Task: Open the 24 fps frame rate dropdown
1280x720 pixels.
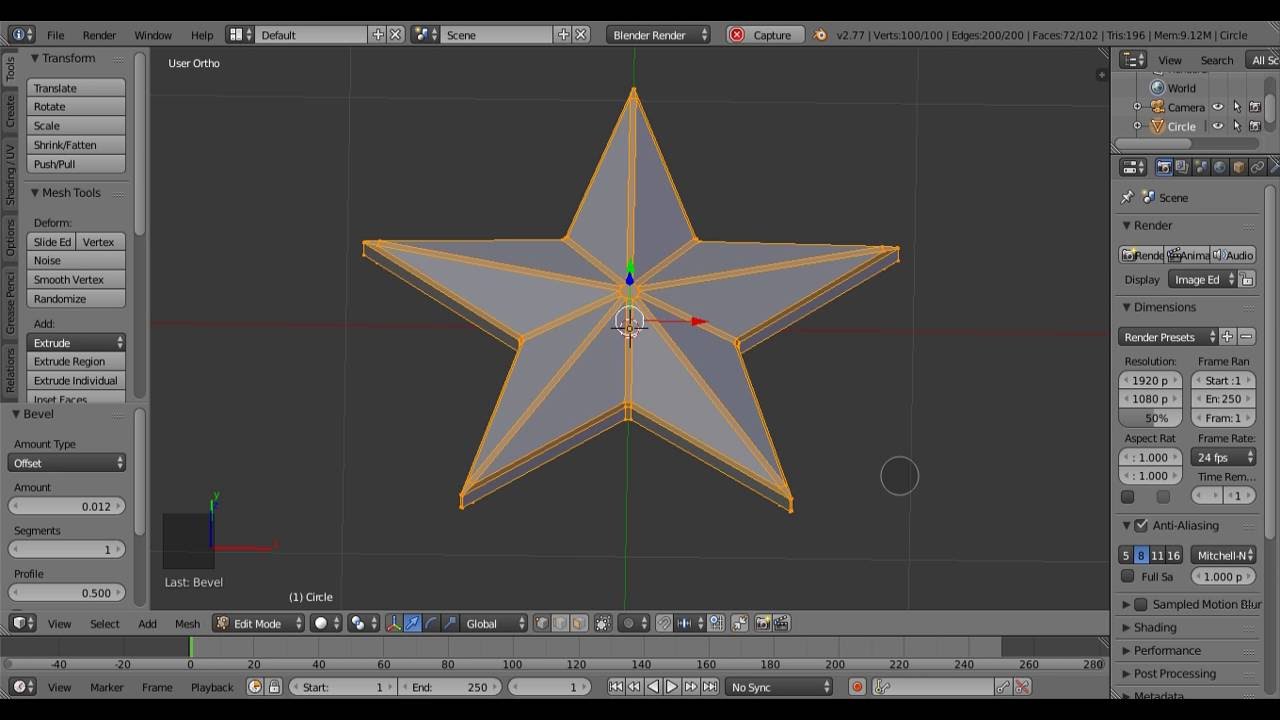Action: pyautogui.click(x=1223, y=457)
